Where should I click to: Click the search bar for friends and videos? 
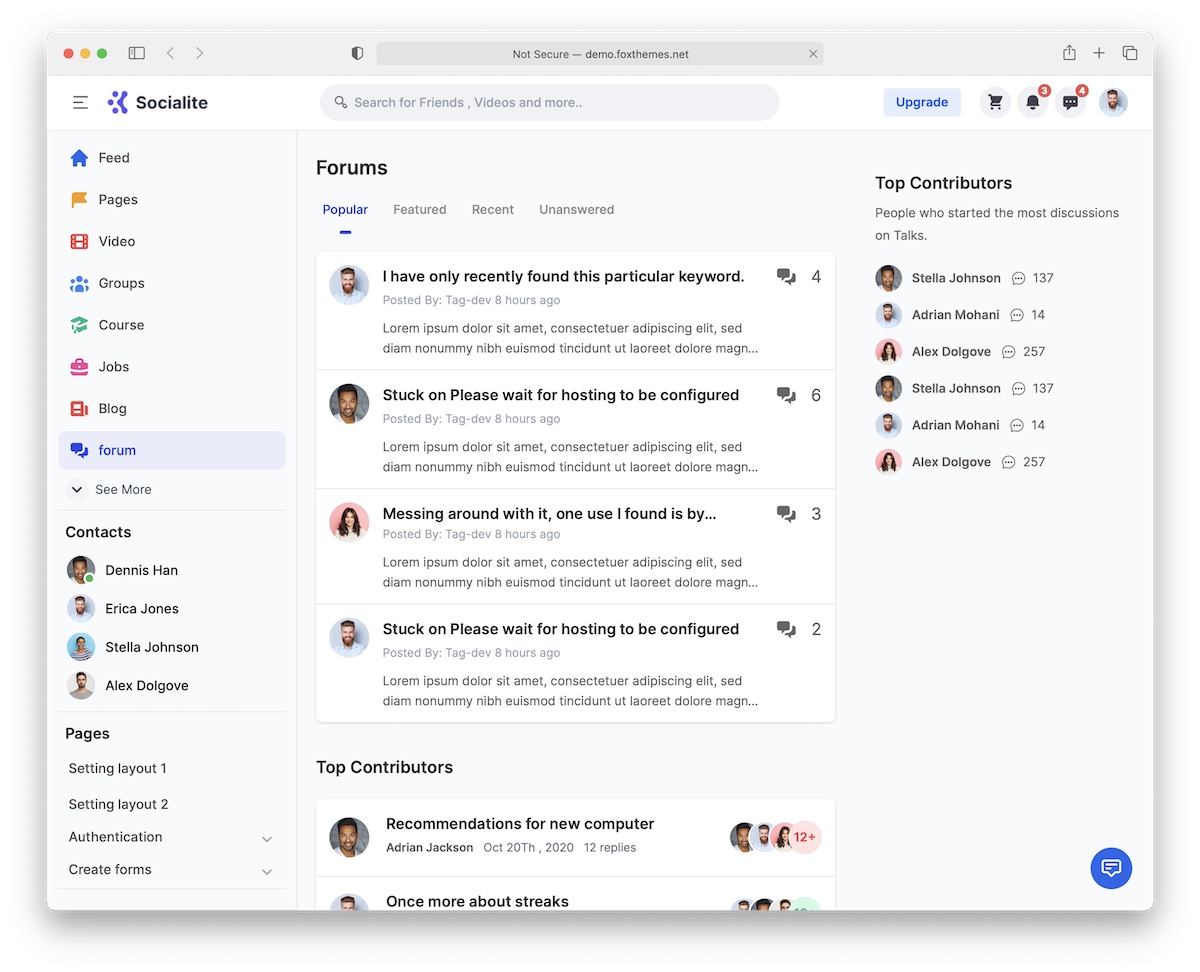click(549, 102)
